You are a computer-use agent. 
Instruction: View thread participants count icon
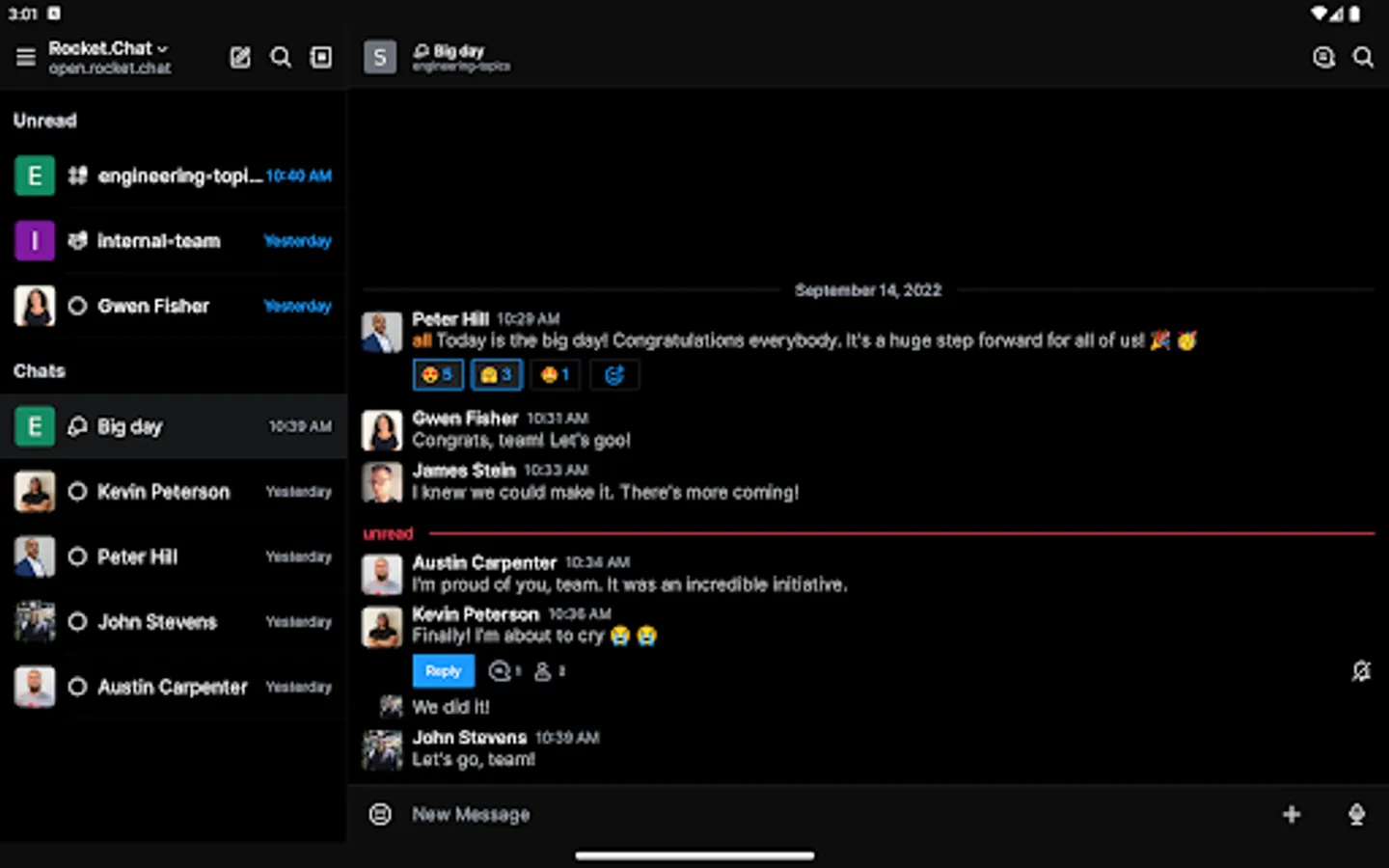click(x=549, y=671)
